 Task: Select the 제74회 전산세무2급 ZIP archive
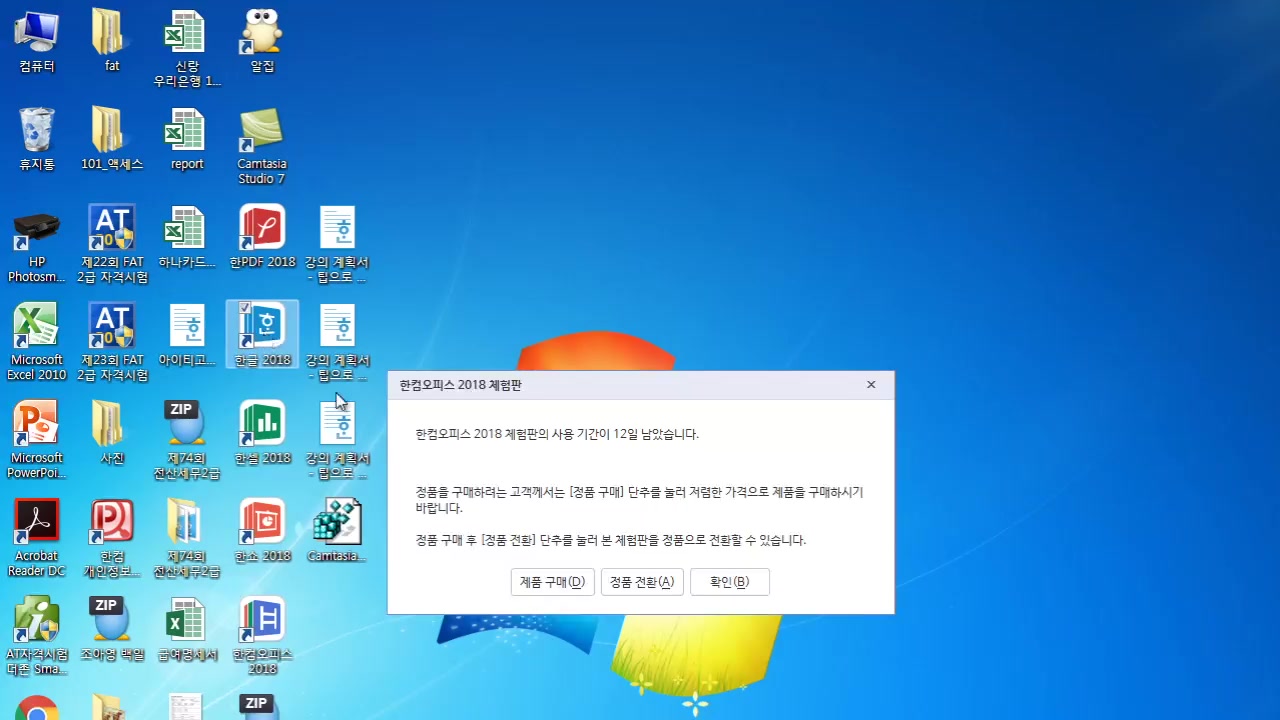tap(185, 423)
